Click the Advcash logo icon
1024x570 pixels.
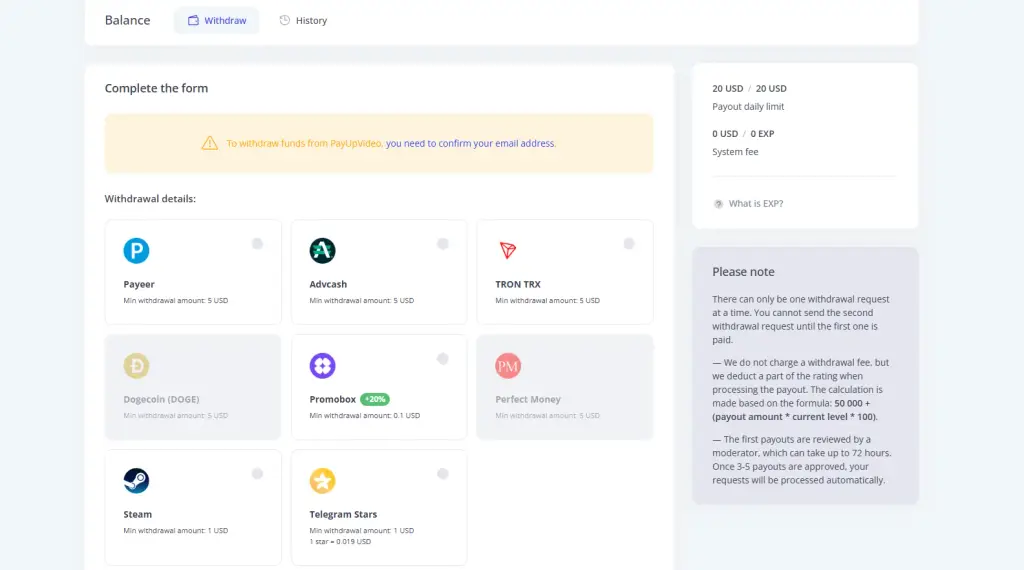click(x=323, y=251)
